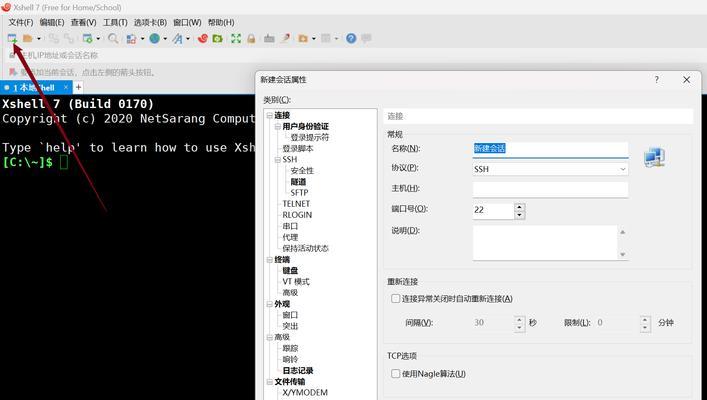This screenshot has width=707, height=400.
Task: Click the keyboard mapping toolbar icon
Action: pyautogui.click(x=269, y=39)
